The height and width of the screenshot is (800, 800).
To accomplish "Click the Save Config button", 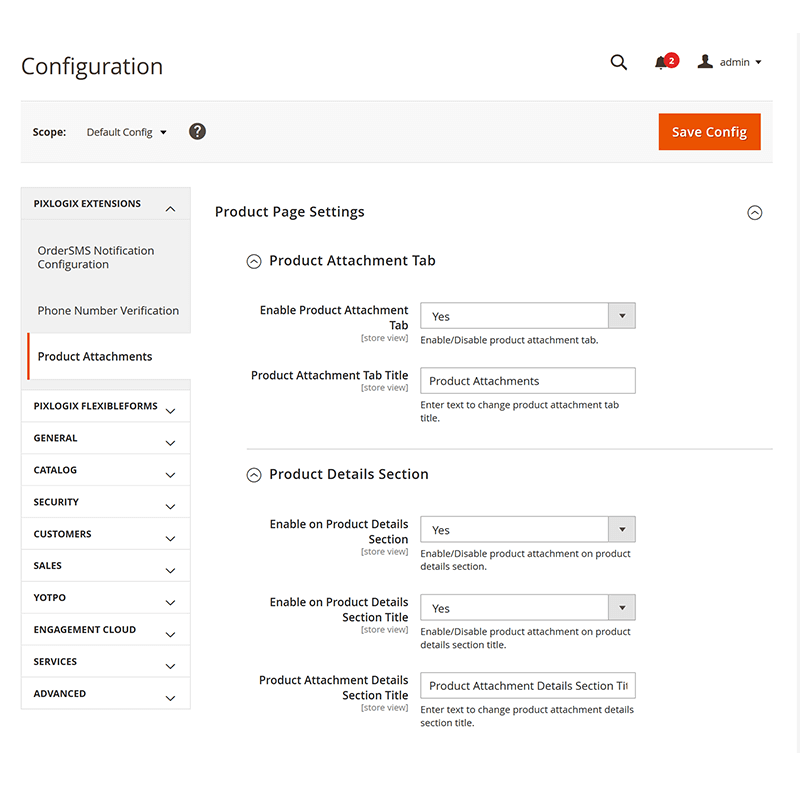I will pyautogui.click(x=709, y=131).
